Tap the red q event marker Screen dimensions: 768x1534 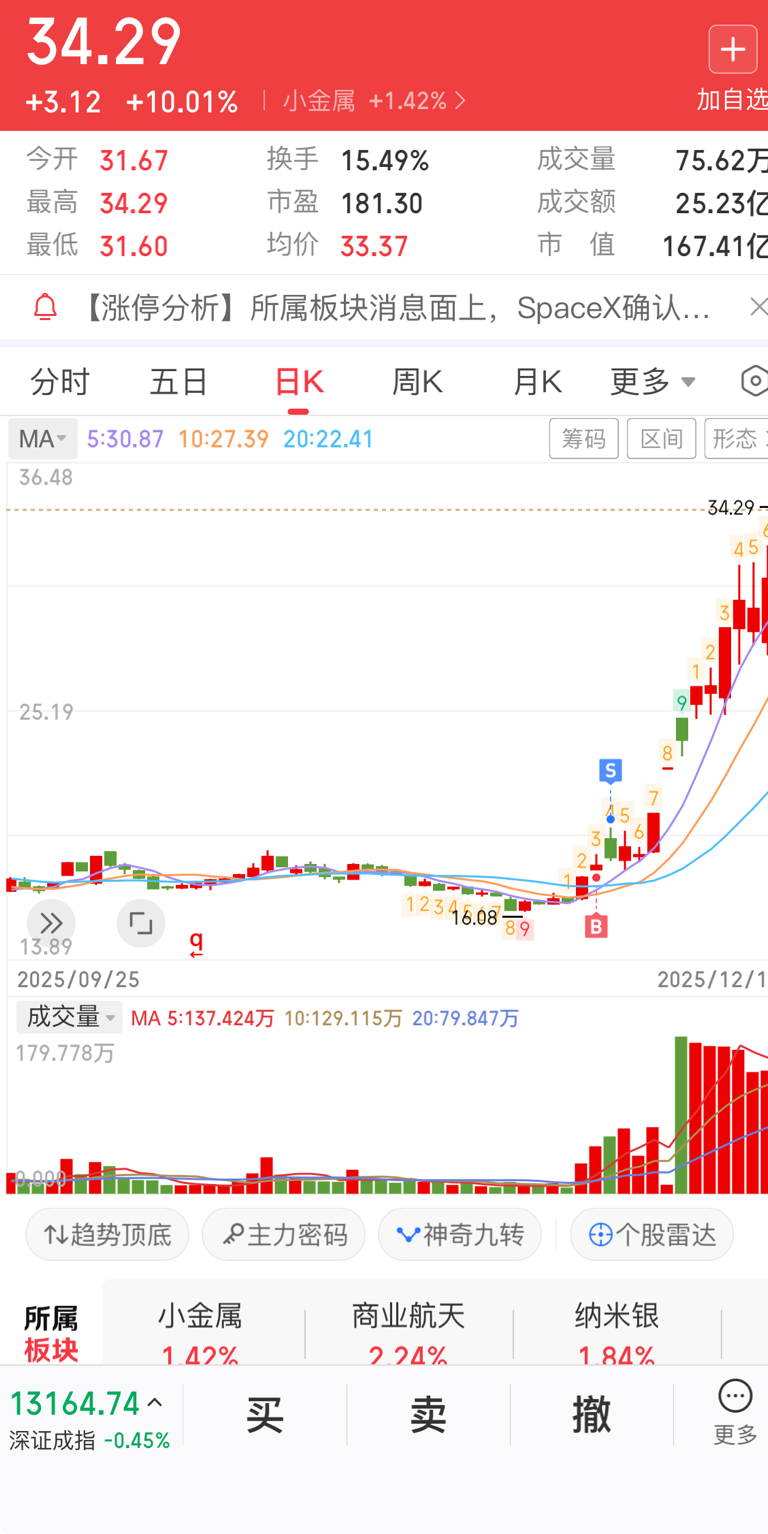[x=197, y=943]
